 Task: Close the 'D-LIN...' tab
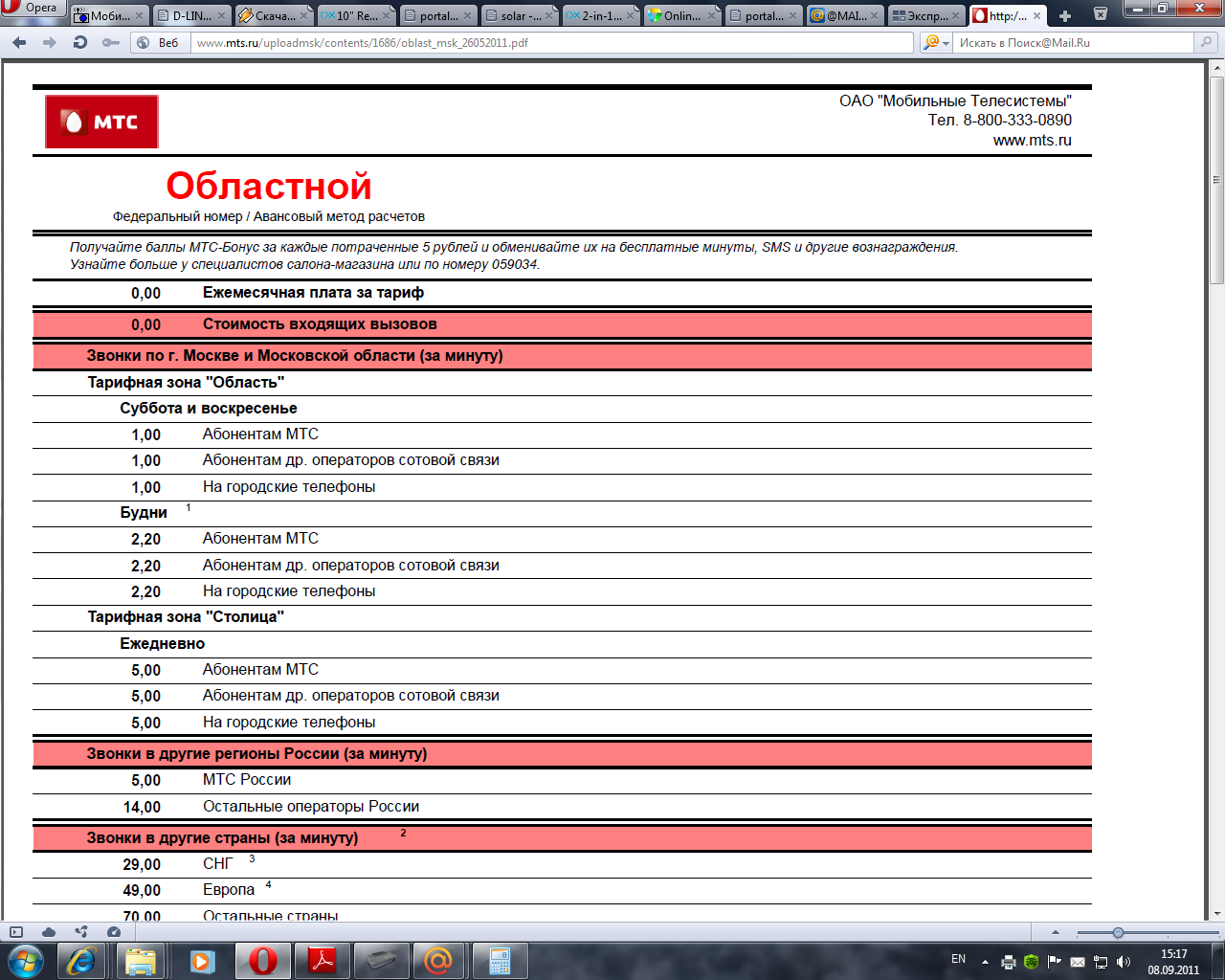click(x=222, y=16)
